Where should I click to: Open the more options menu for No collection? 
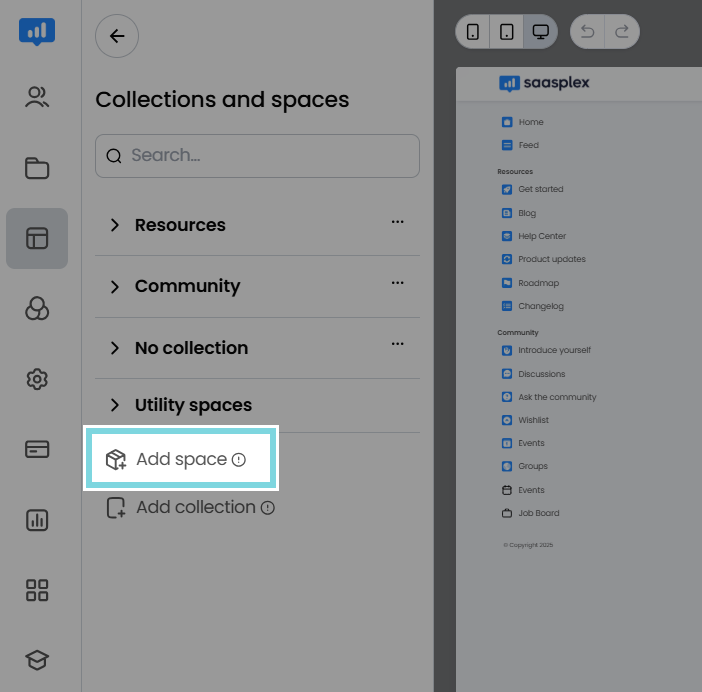398,344
